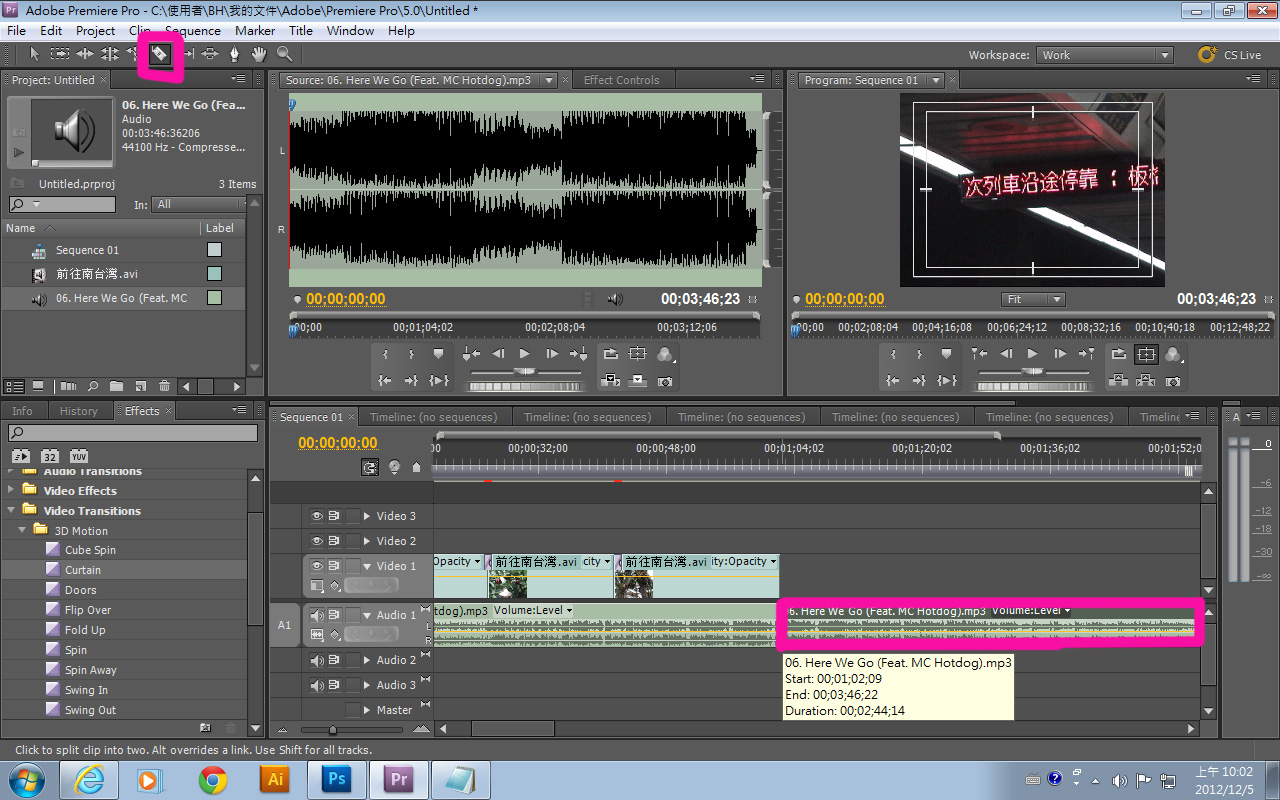Hide the Video 1 track output

pyautogui.click(x=317, y=566)
